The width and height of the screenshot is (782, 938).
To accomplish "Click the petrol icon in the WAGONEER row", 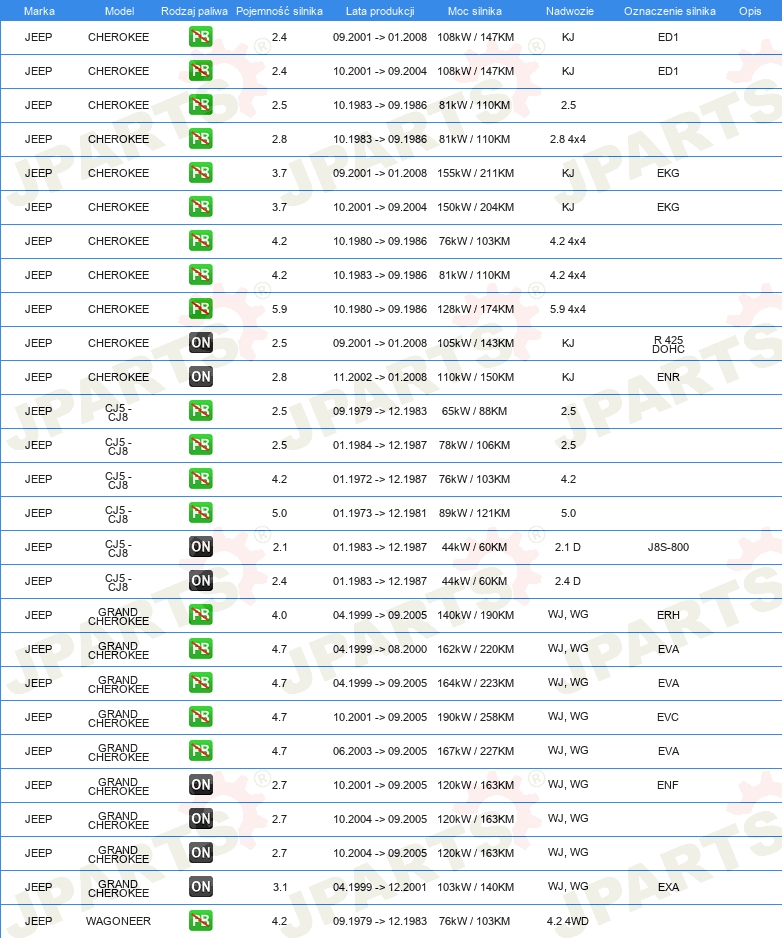I will (200, 921).
